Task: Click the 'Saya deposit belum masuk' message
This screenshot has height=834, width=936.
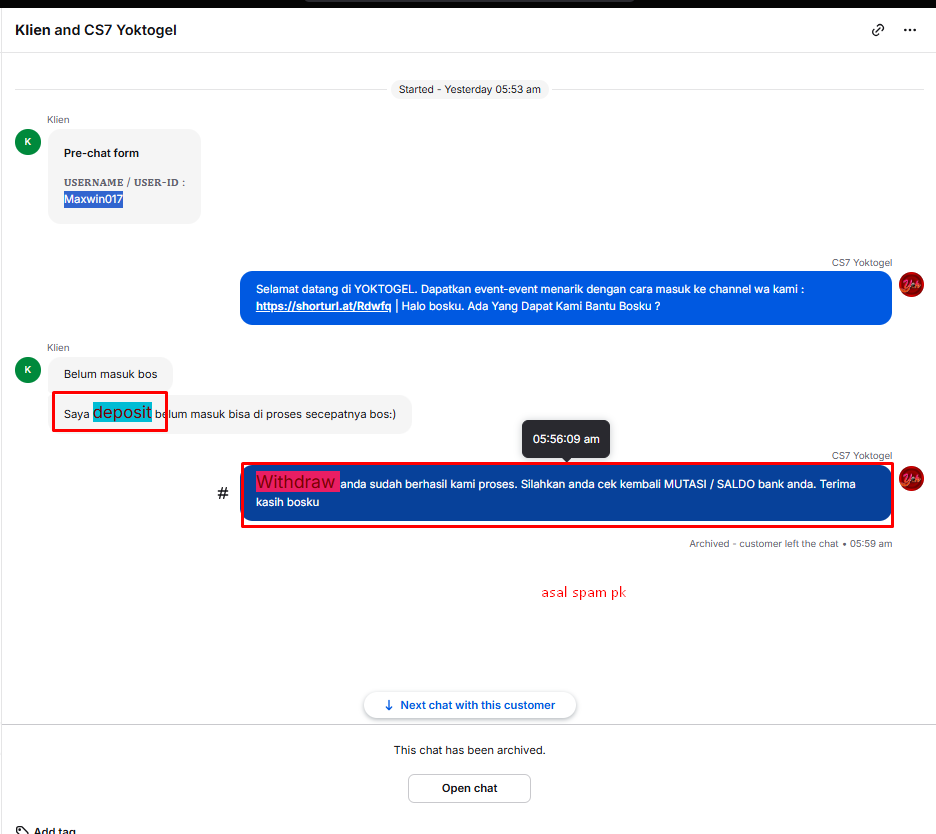Action: [230, 414]
